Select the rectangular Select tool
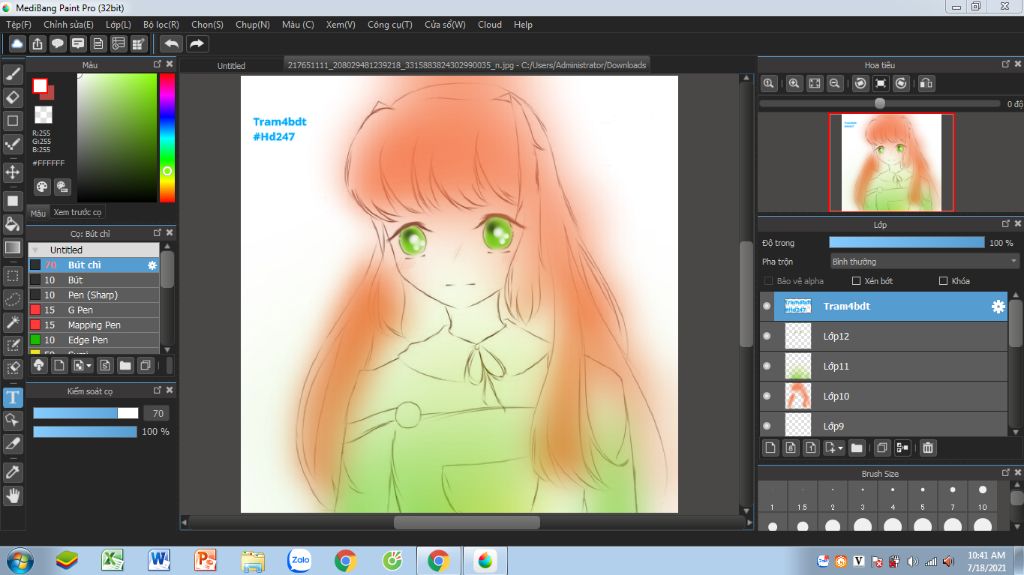1024x575 pixels. [12, 276]
